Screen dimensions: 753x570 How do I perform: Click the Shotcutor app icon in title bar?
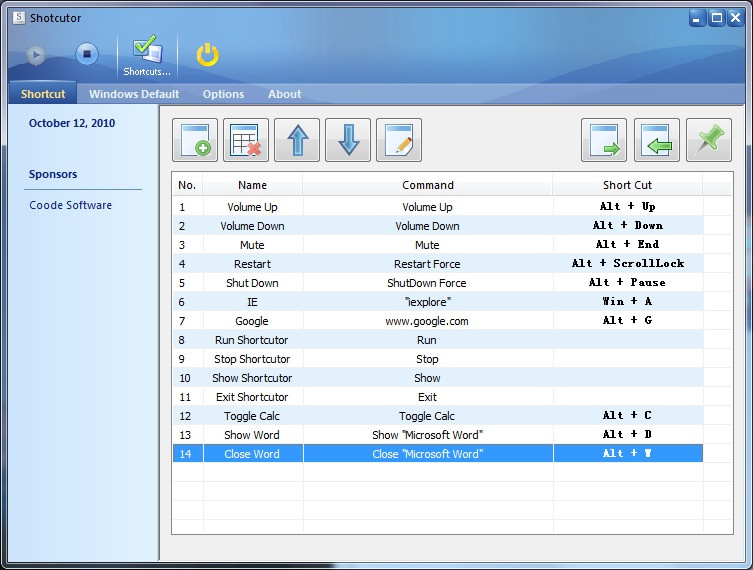pos(19,18)
